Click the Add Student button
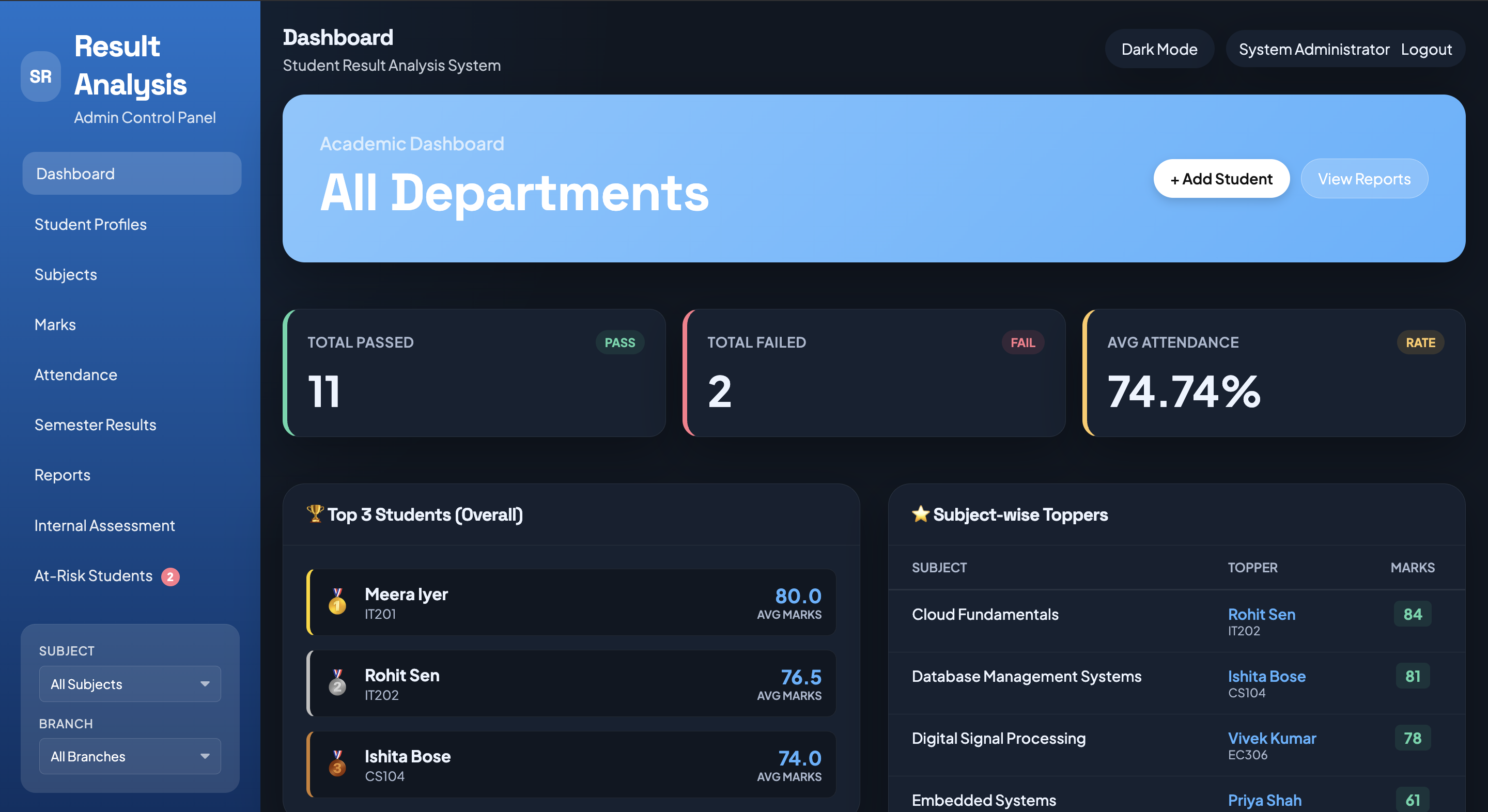This screenshot has height=812, width=1488. pos(1222,178)
